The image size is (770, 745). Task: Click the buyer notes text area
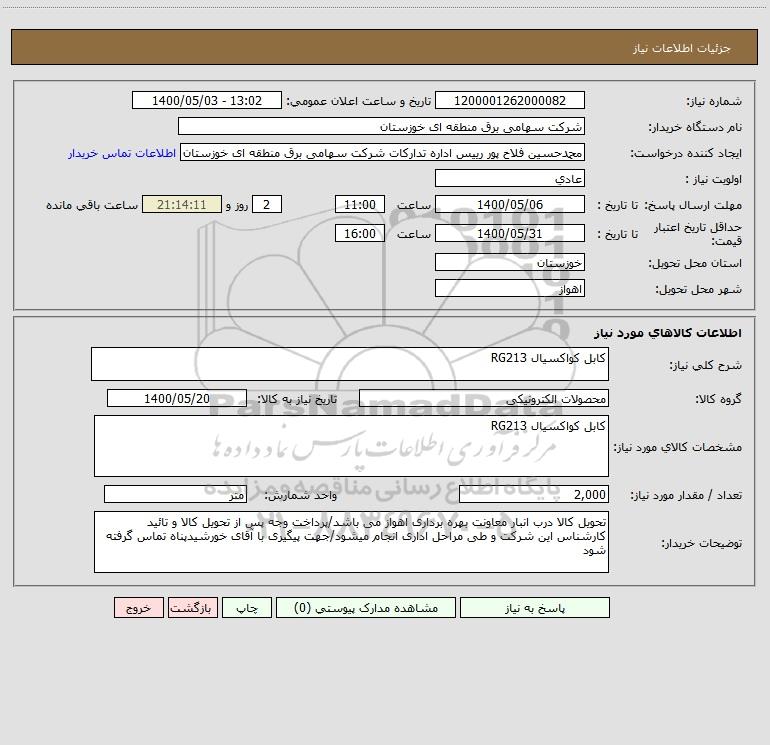click(x=351, y=542)
